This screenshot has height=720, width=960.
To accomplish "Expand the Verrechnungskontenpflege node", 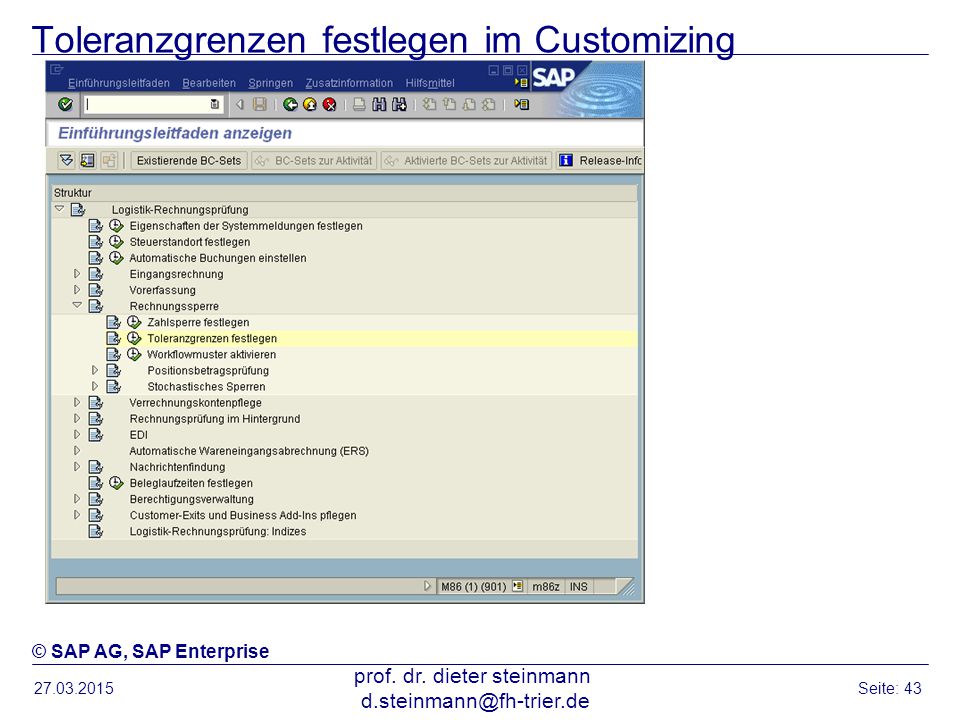I will click(x=77, y=402).
